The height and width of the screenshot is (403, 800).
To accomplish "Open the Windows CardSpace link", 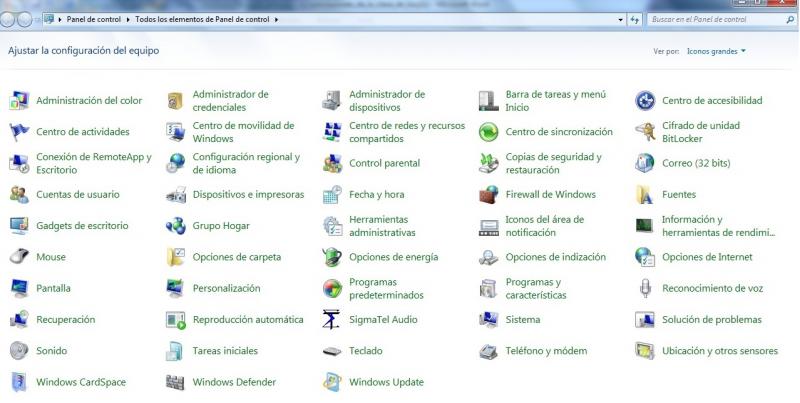I will tap(81, 382).
